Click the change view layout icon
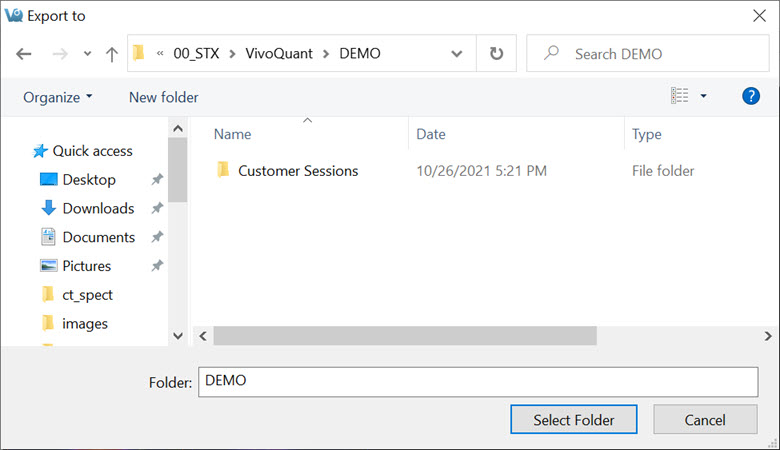This screenshot has height=450, width=780. pos(680,96)
